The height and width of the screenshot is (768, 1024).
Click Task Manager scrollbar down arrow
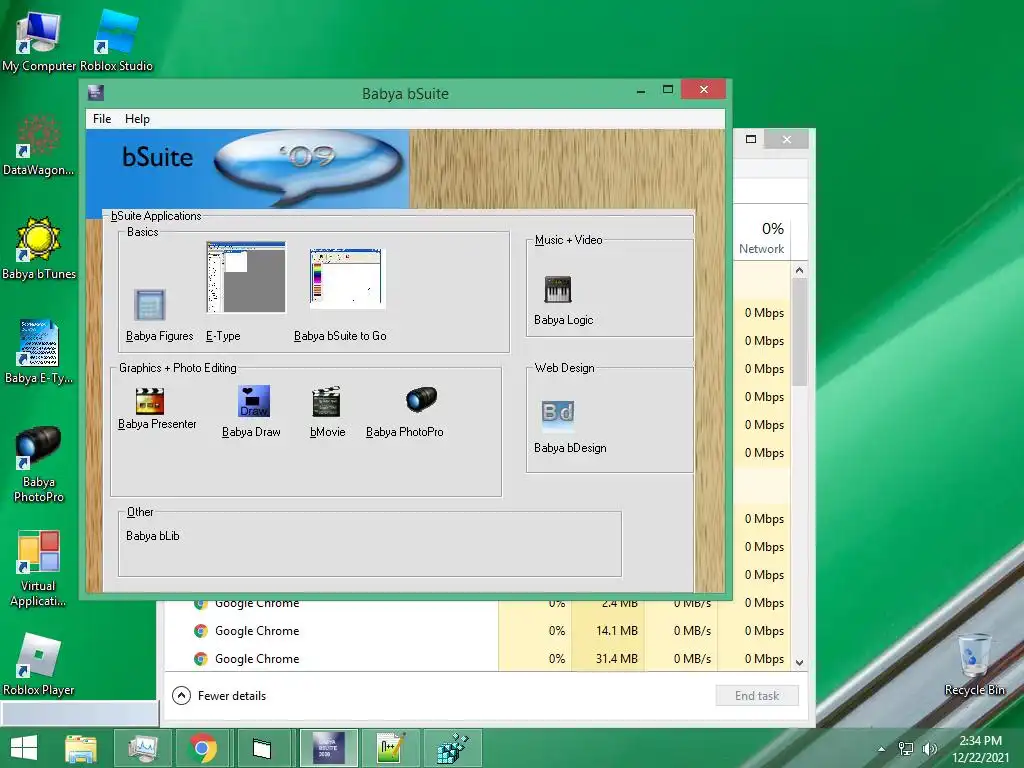click(x=799, y=662)
